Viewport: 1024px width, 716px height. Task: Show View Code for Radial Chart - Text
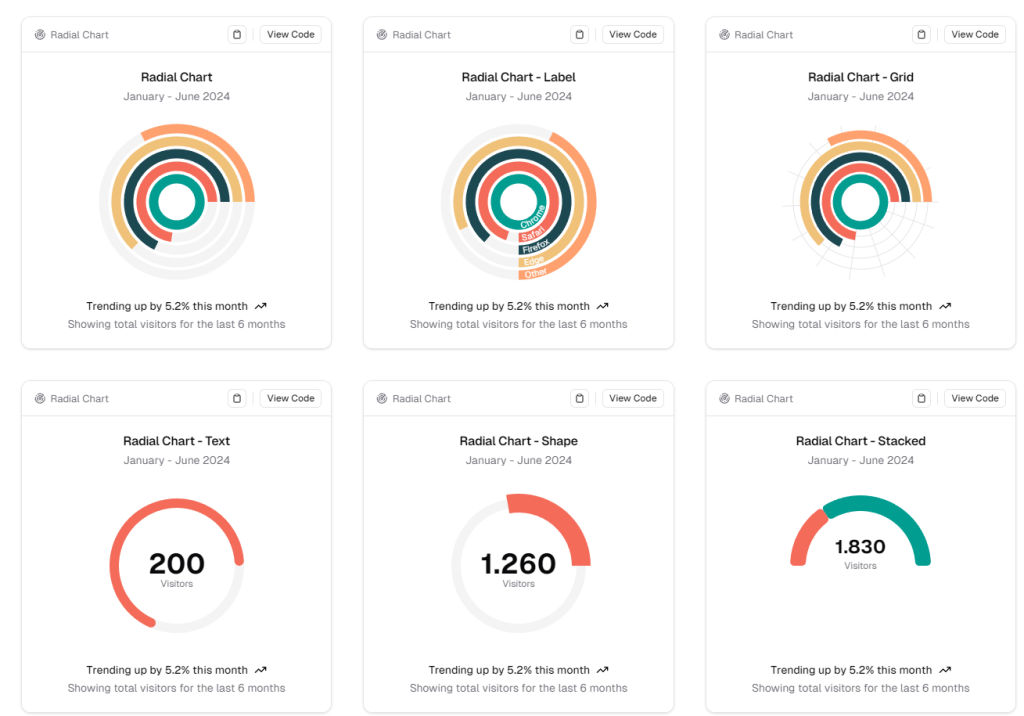(x=291, y=399)
